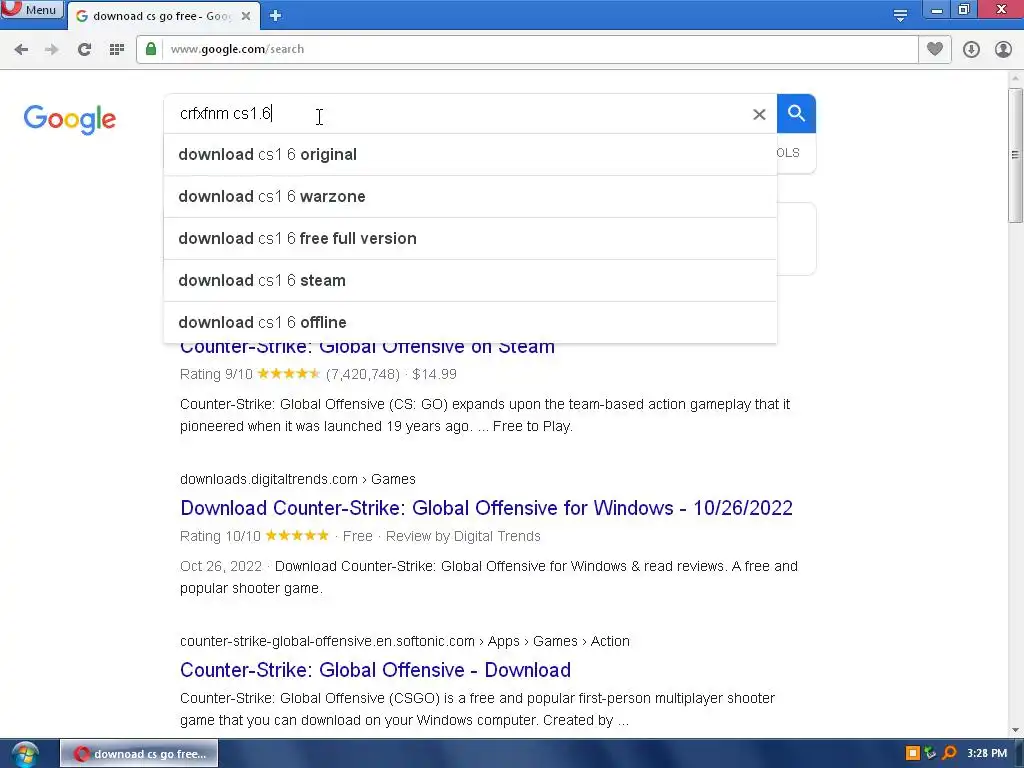Screen dimensions: 1024x768
Task: Click the blue magnifier search button
Action: click(x=796, y=114)
